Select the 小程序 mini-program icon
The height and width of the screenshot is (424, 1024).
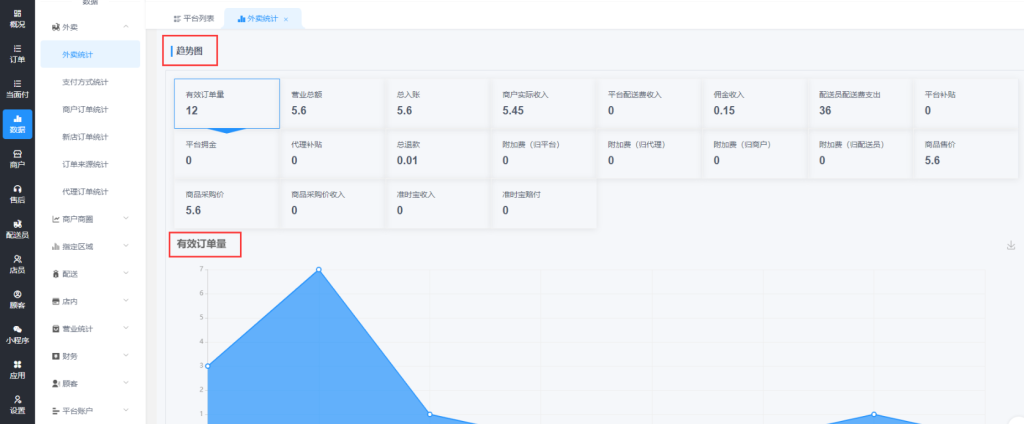tap(17, 333)
